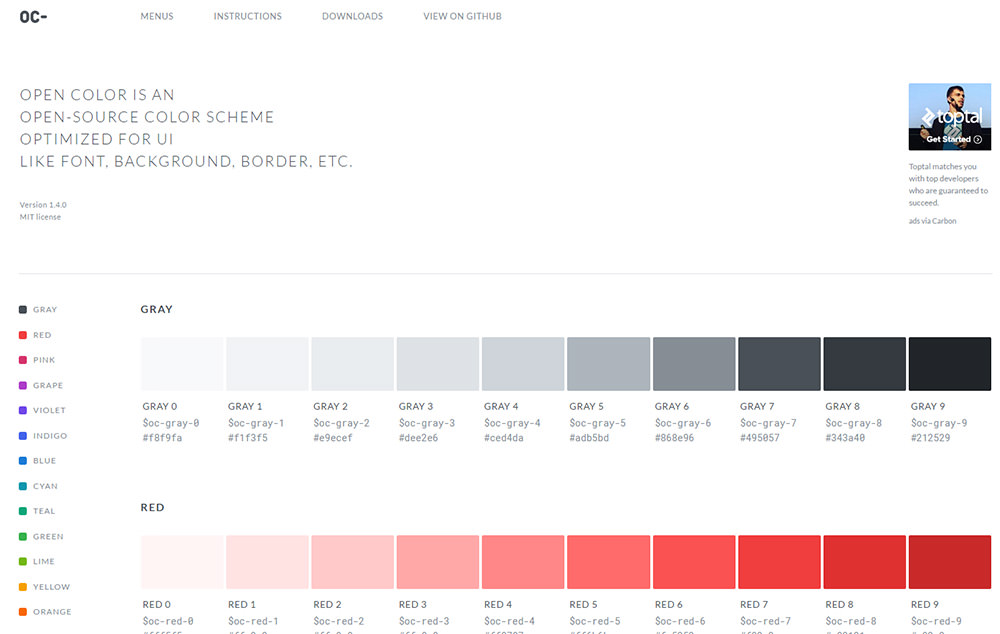
Task: Pick the Red 4 color swatch
Action: 523,562
